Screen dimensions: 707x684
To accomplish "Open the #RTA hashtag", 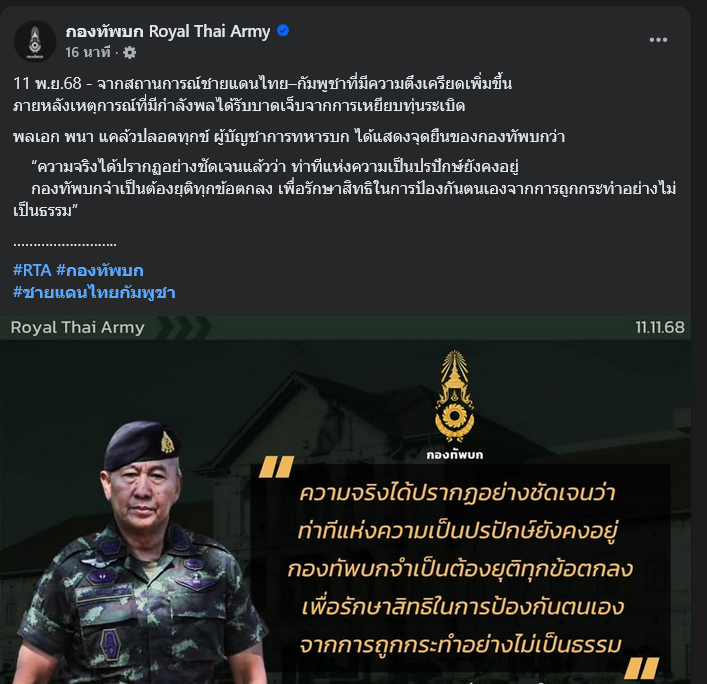I will click(32, 270).
